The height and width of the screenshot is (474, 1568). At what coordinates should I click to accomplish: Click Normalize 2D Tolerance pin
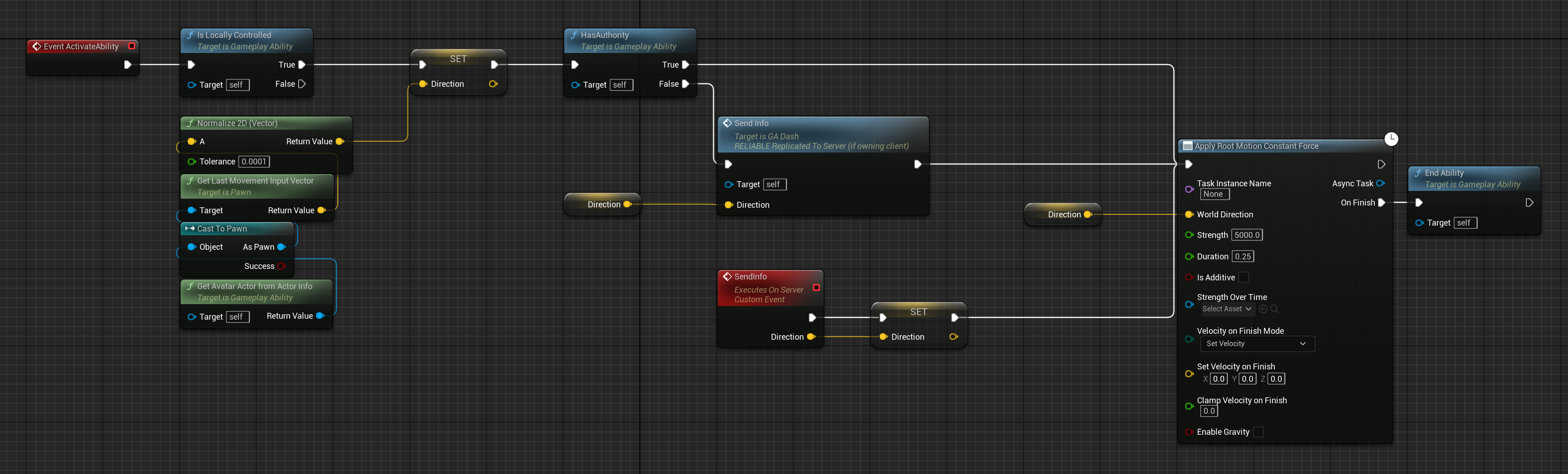192,161
